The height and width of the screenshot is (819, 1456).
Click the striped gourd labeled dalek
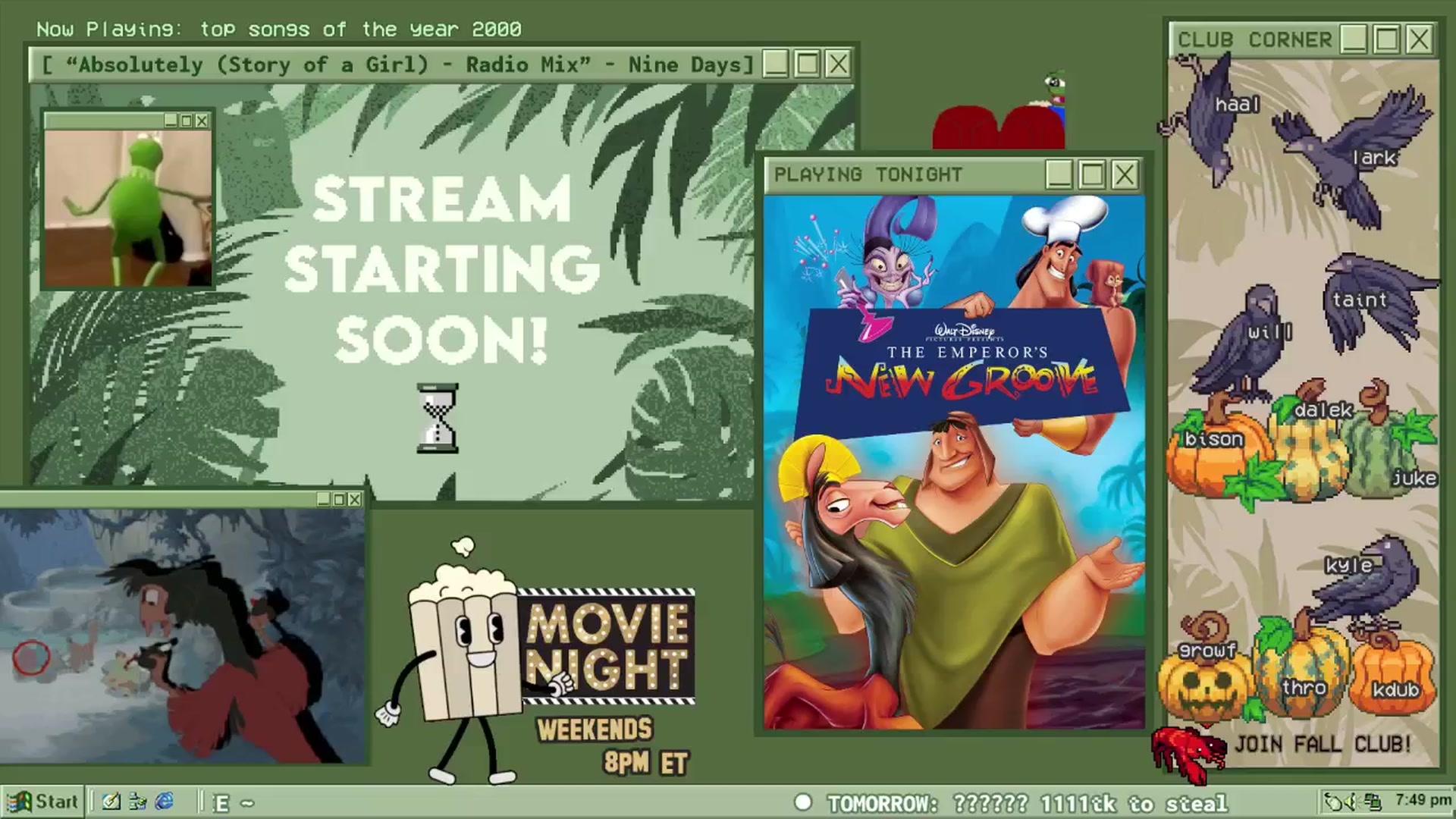coord(1310,446)
